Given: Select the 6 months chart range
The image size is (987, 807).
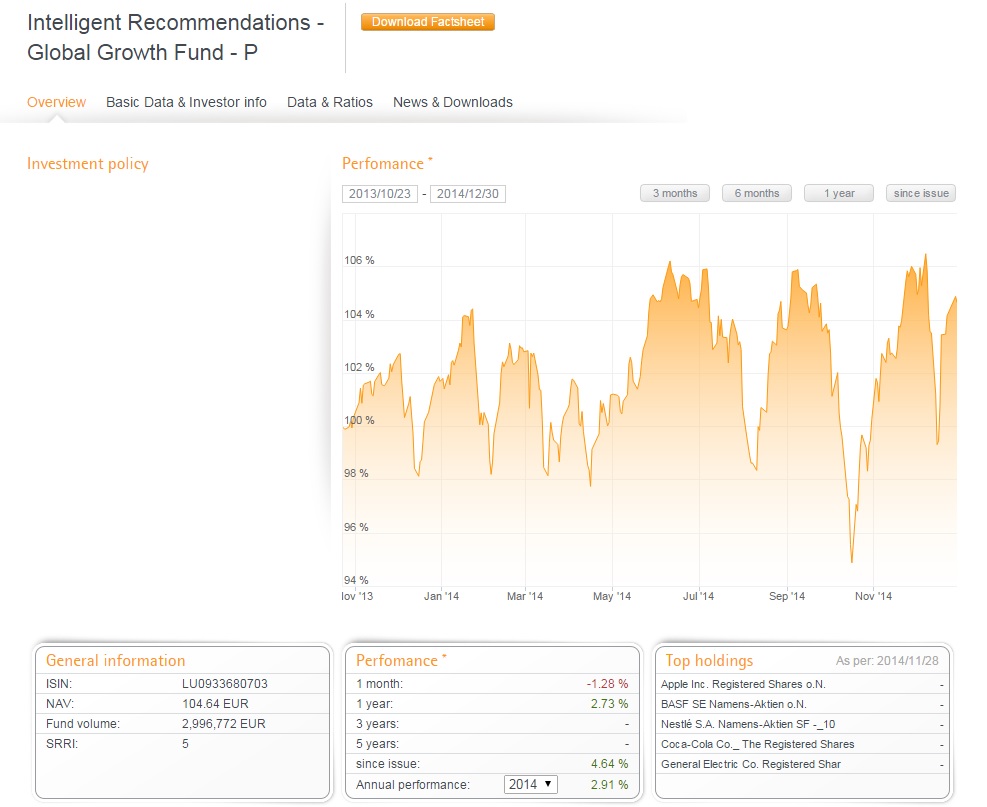Looking at the screenshot, I should click(756, 193).
